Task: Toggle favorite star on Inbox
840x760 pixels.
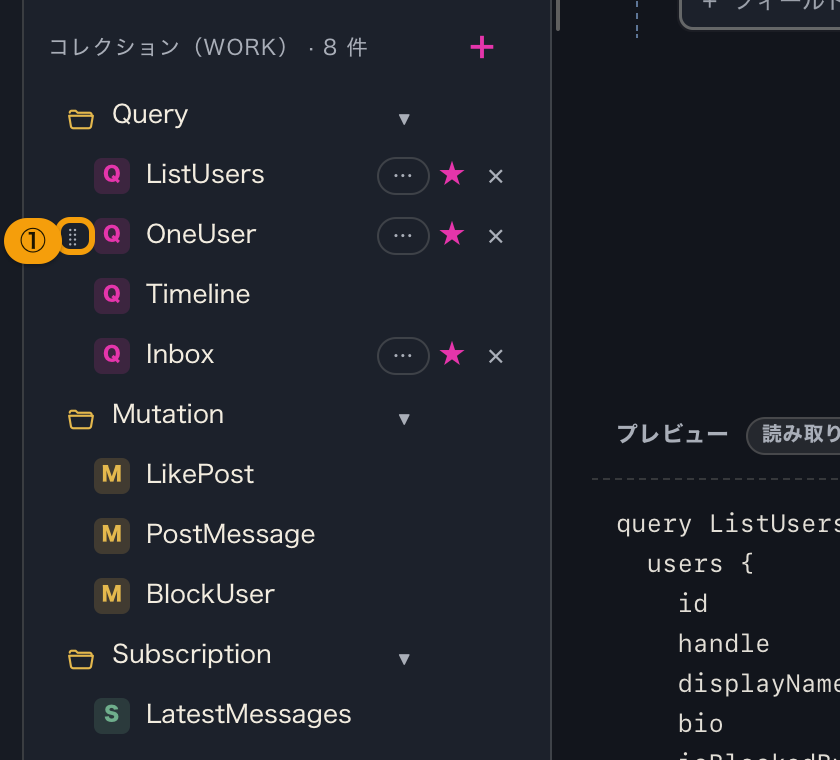Action: tap(452, 355)
